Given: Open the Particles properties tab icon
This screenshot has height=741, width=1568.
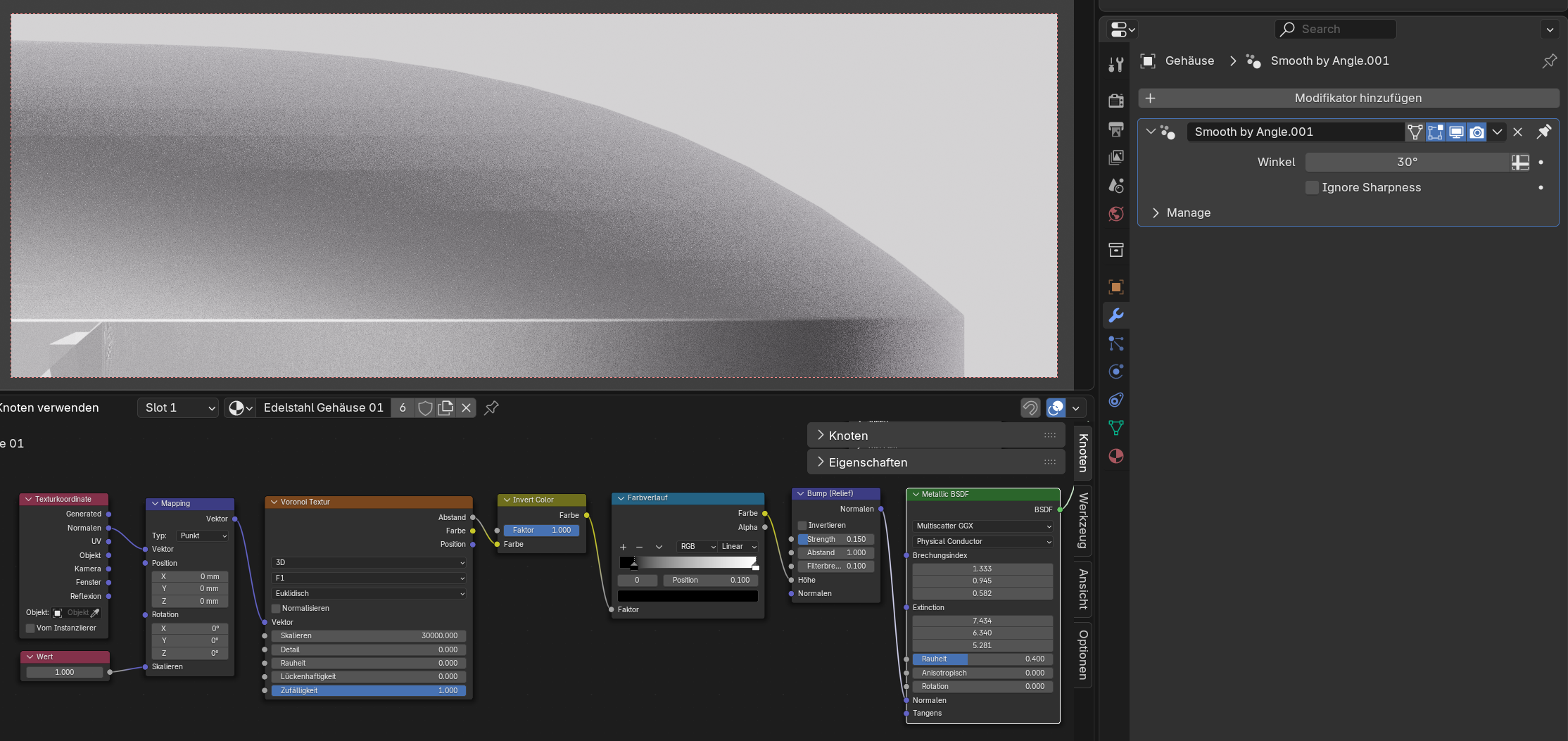Looking at the screenshot, I should tap(1115, 343).
